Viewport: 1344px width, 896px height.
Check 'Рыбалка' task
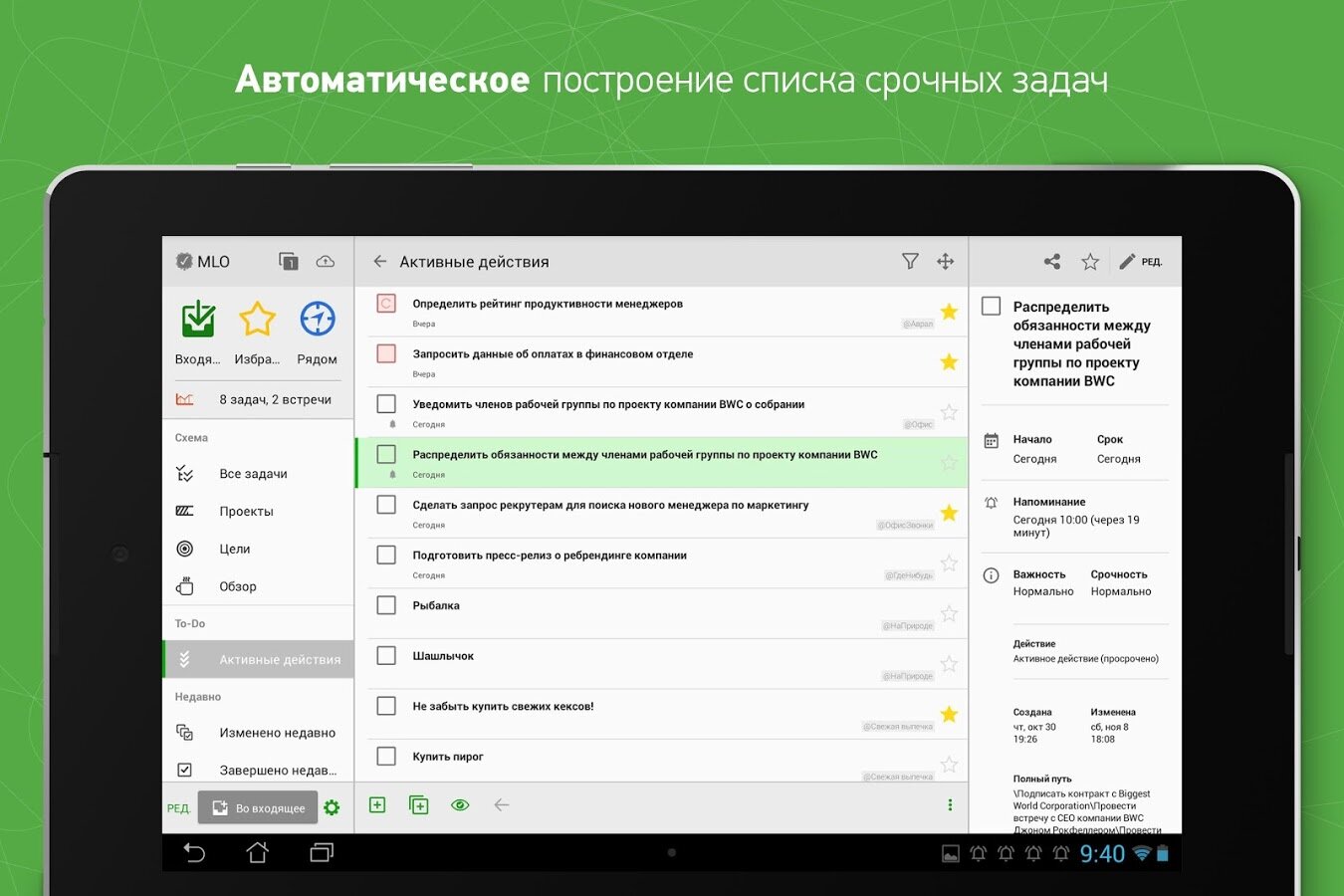click(386, 605)
